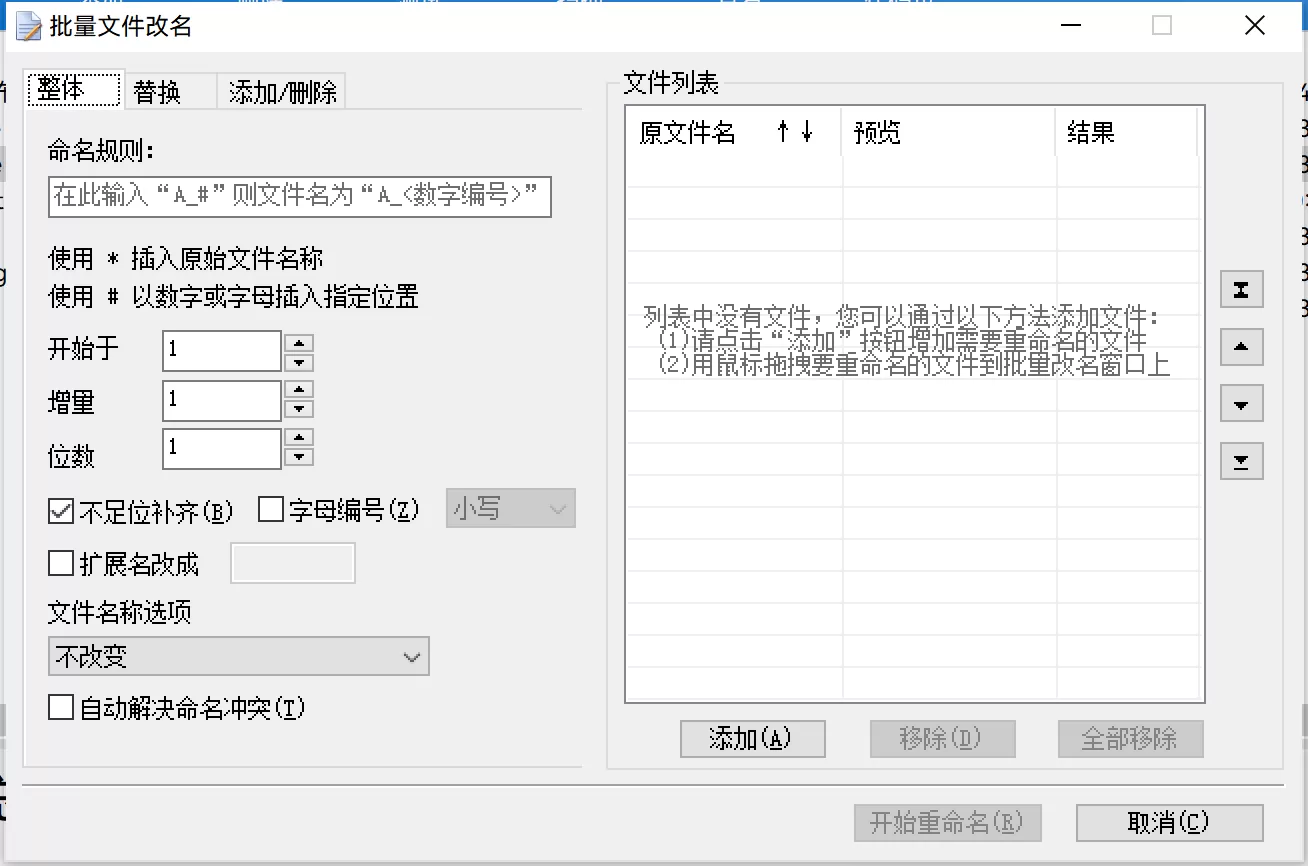This screenshot has width=1308, height=866.
Task: Click into the 开始于 number field
Action: point(221,351)
